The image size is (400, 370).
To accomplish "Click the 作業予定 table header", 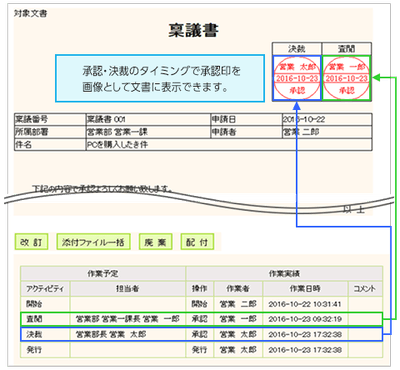I will pos(103,274).
